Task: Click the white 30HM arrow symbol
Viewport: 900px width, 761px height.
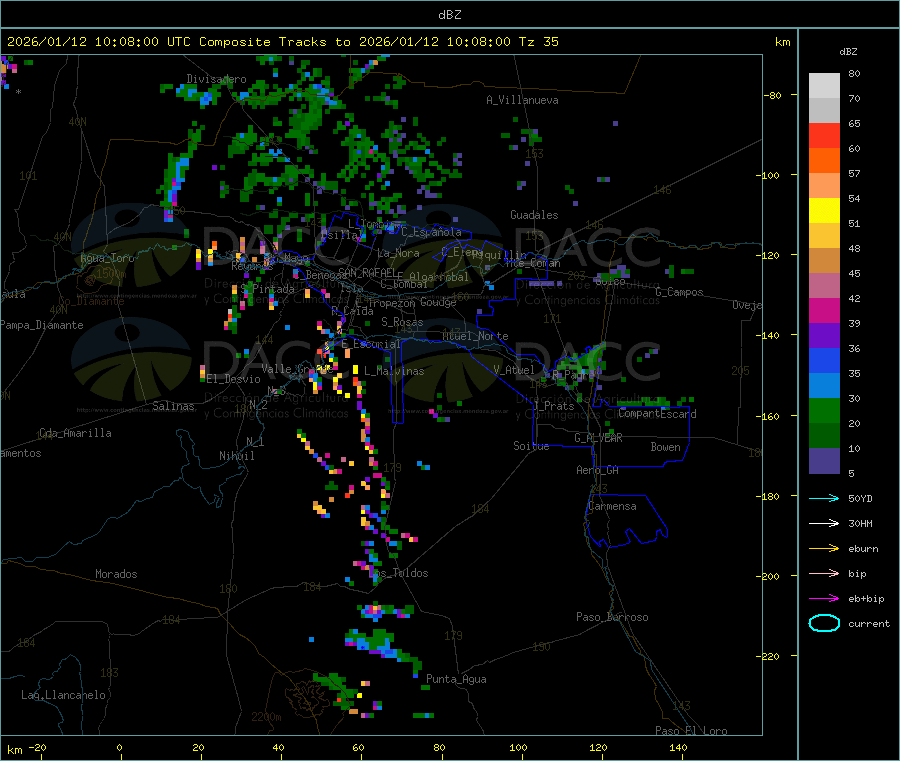Action: tap(824, 523)
